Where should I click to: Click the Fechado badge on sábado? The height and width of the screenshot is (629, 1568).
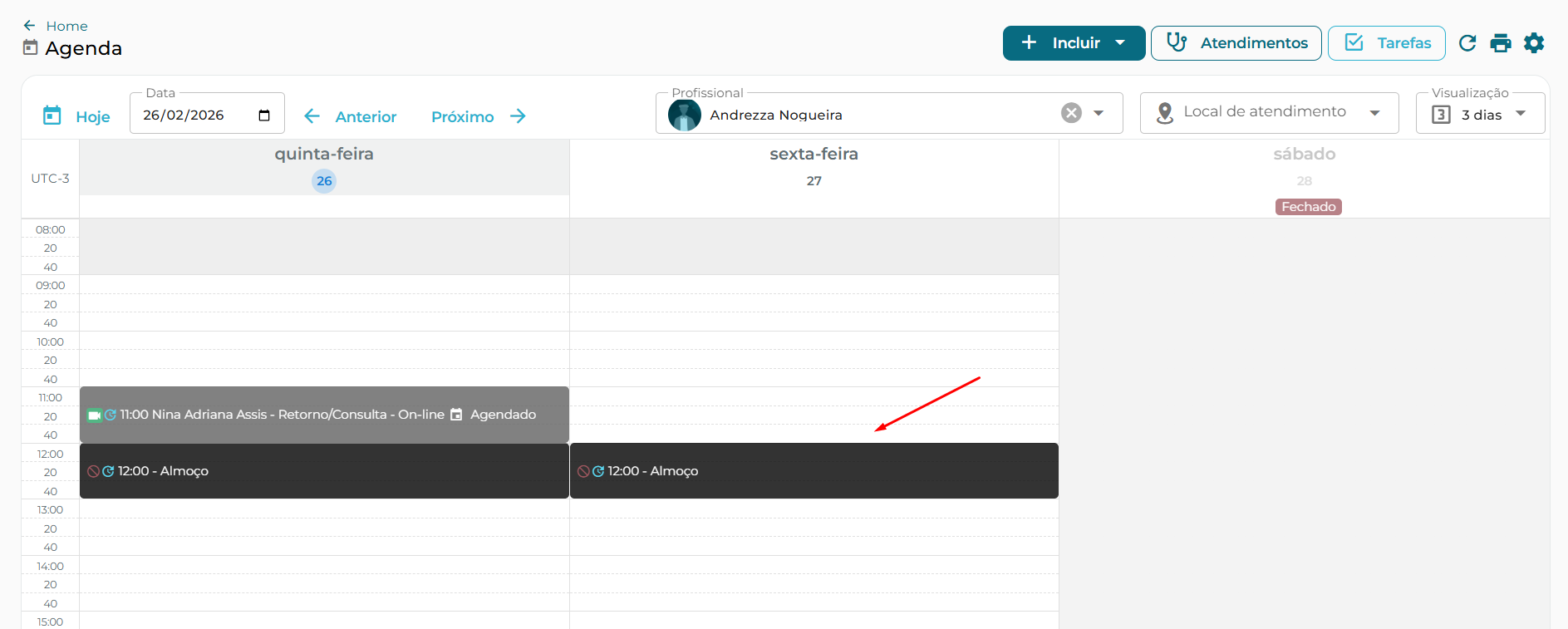(1308, 207)
